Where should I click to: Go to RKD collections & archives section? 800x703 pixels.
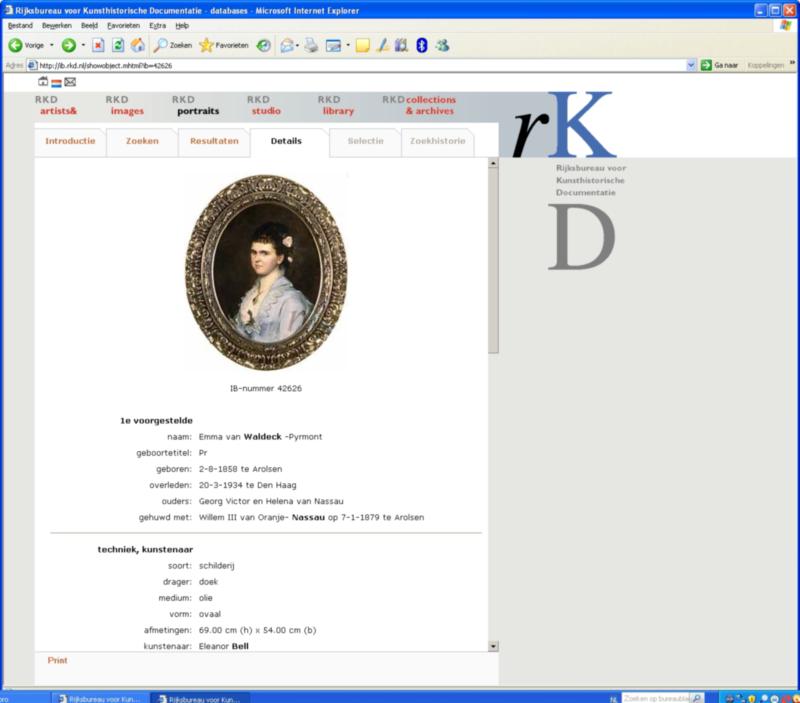419,105
